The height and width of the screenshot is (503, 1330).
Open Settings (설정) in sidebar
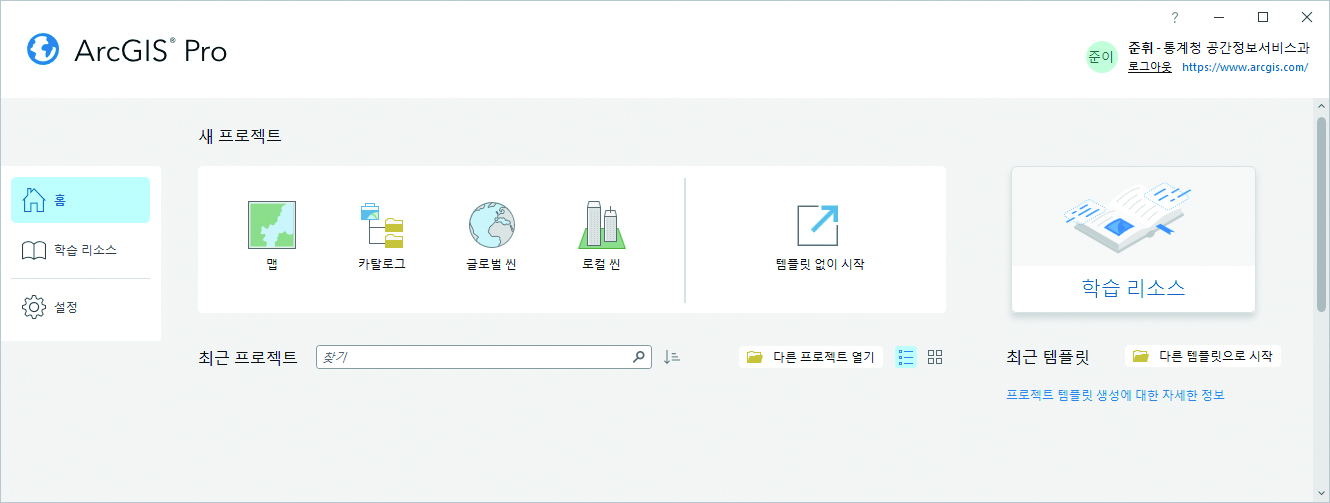pyautogui.click(x=81, y=307)
